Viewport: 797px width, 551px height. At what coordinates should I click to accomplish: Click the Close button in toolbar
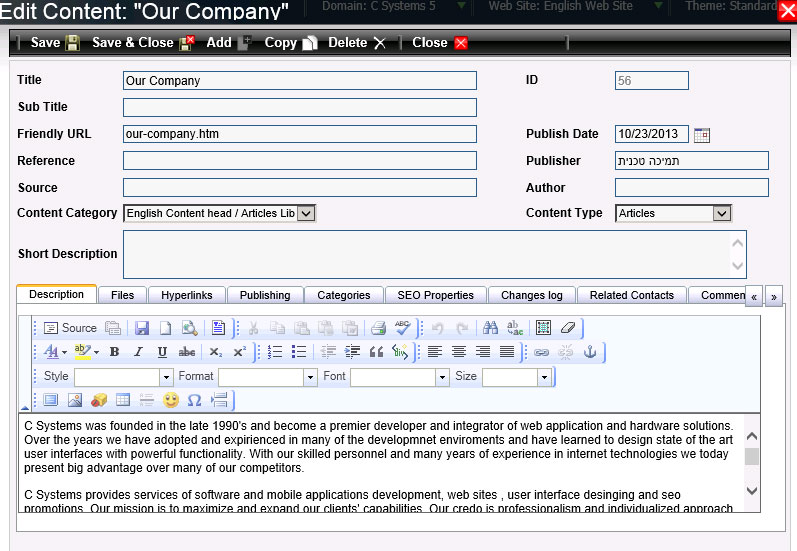[x=440, y=43]
